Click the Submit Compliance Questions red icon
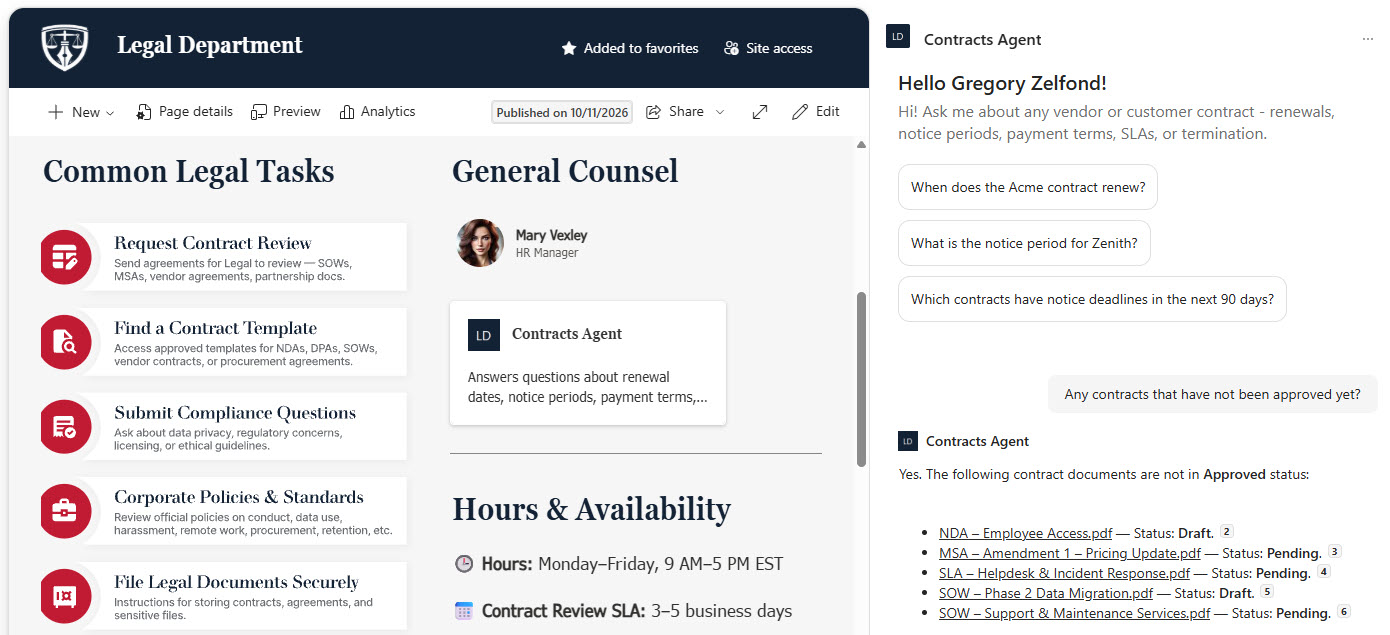 66,426
